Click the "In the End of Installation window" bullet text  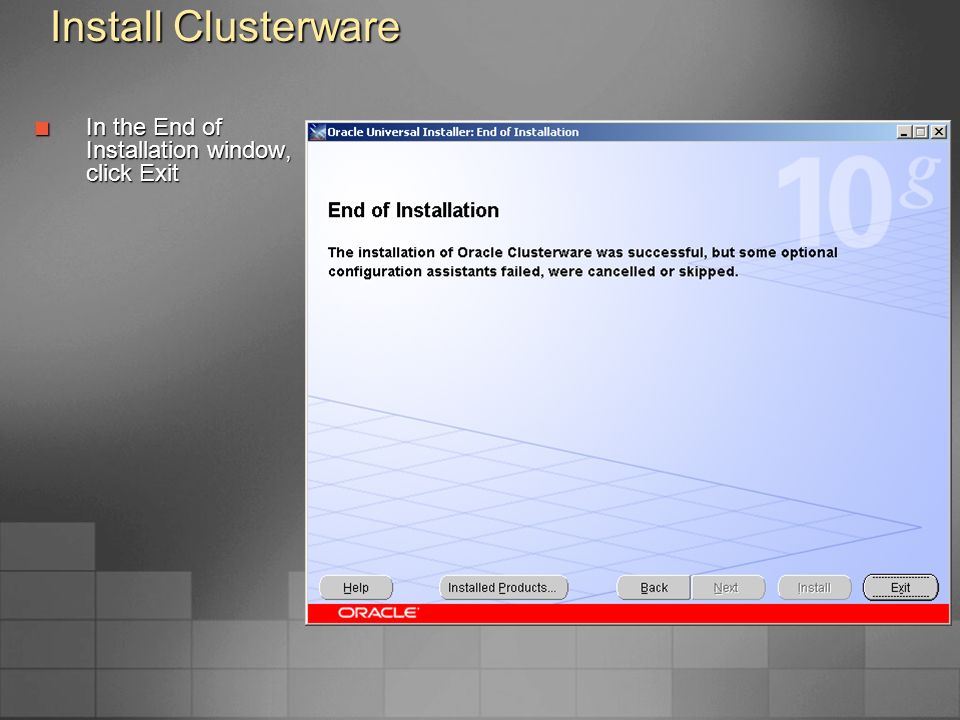(x=188, y=150)
